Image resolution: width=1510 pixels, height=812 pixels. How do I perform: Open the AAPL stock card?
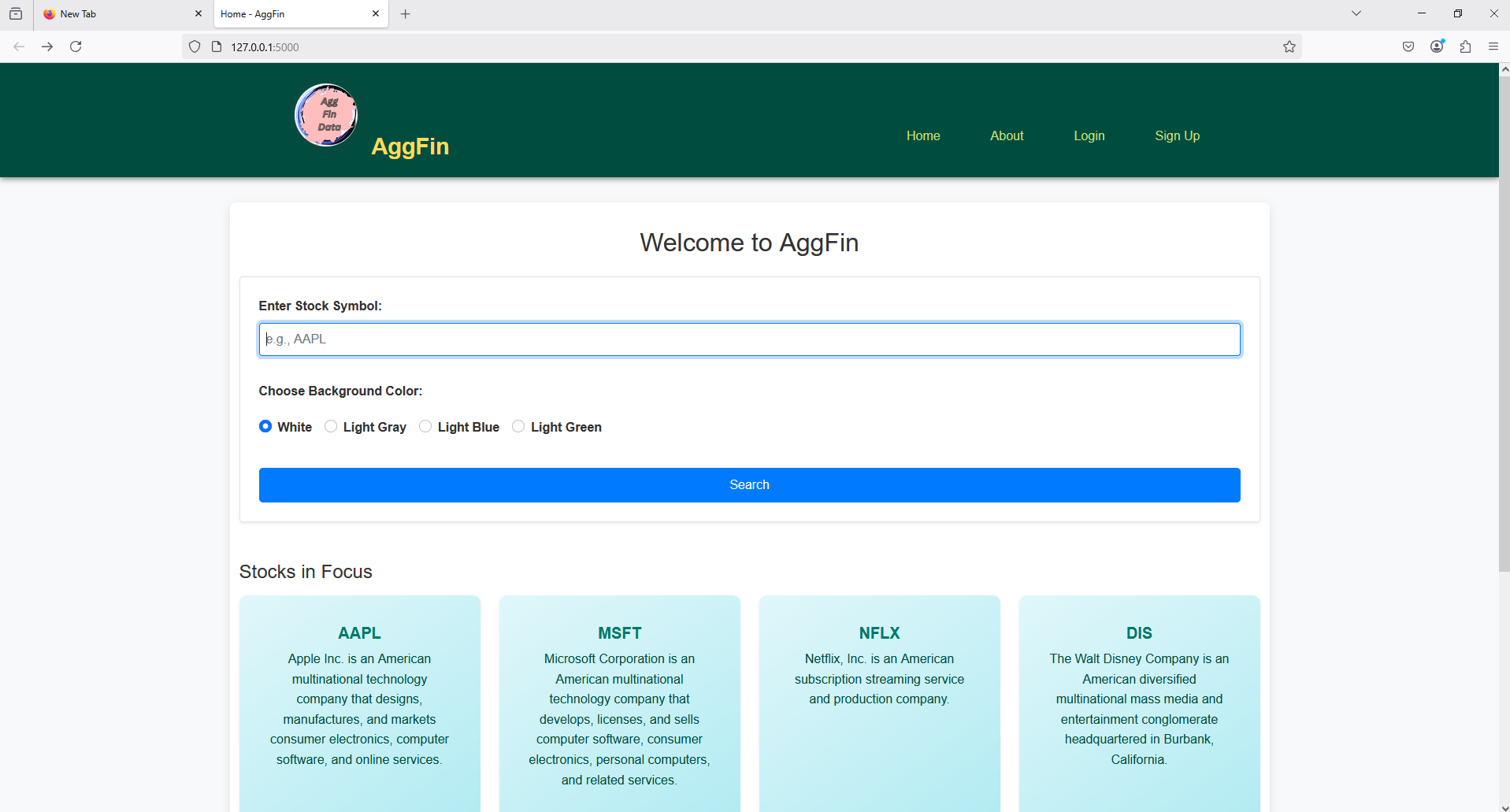point(360,703)
